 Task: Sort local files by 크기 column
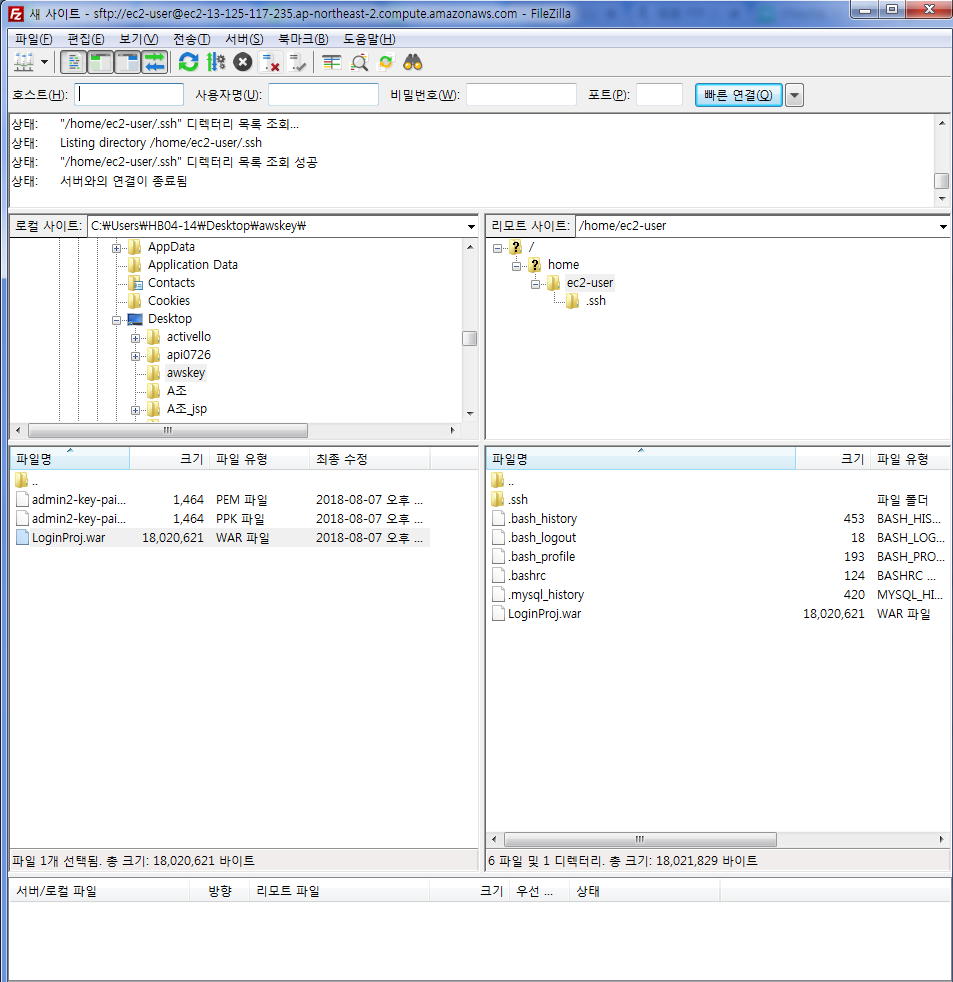click(x=169, y=459)
